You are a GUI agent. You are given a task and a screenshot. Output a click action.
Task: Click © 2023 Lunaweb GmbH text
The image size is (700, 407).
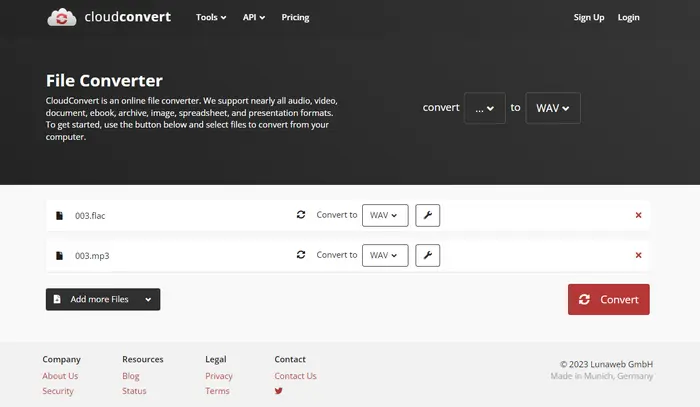coord(606,364)
